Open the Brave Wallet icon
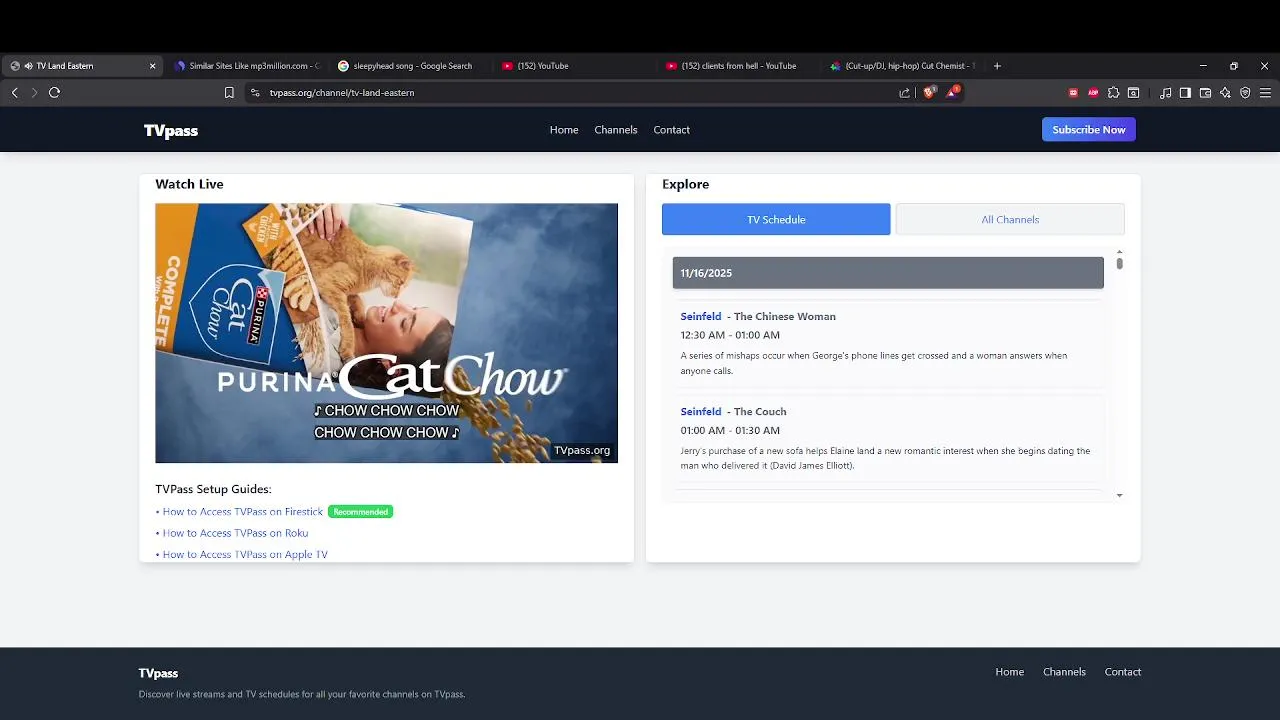 coord(1205,92)
